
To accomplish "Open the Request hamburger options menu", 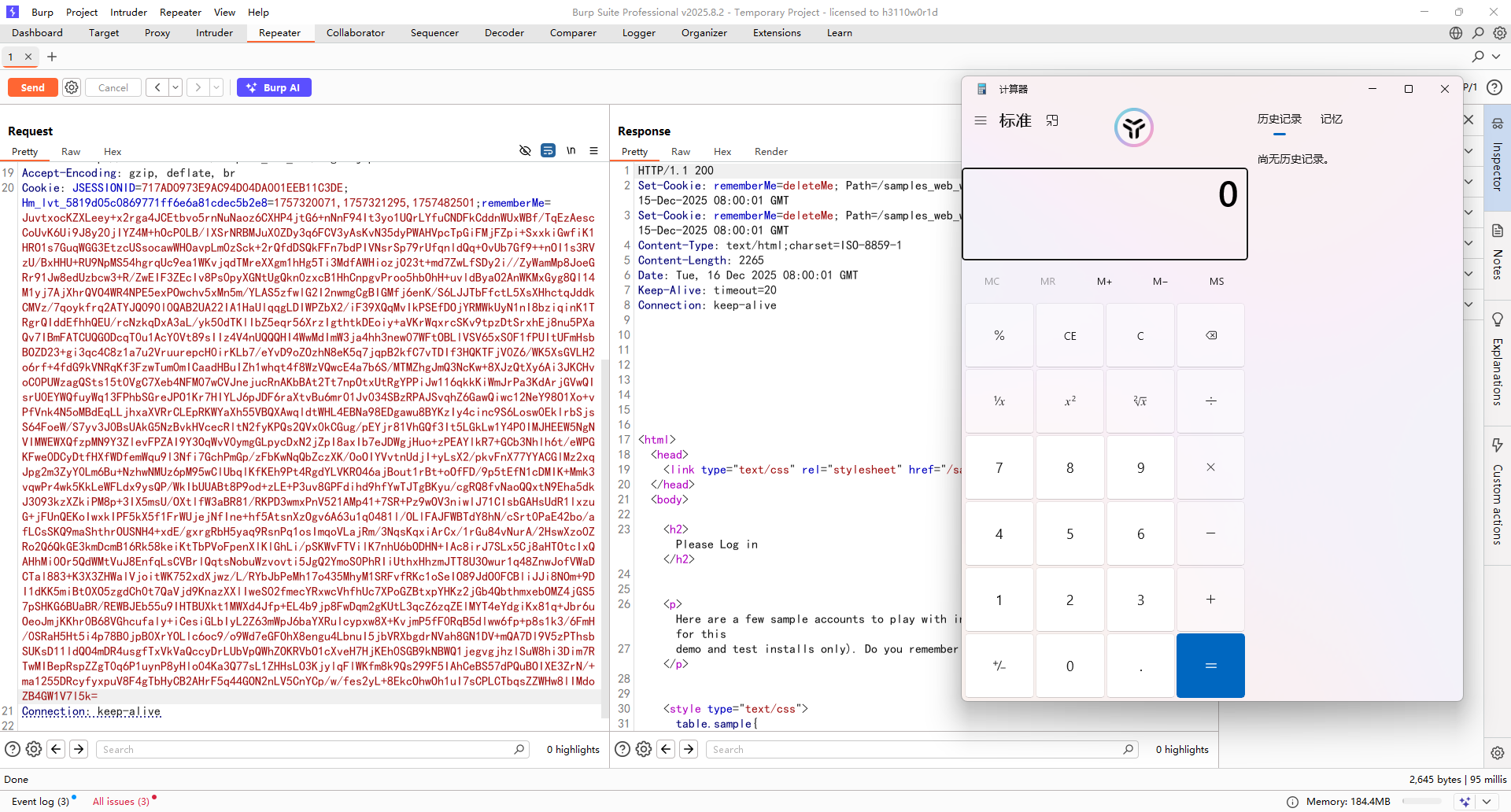I will pyautogui.click(x=593, y=151).
